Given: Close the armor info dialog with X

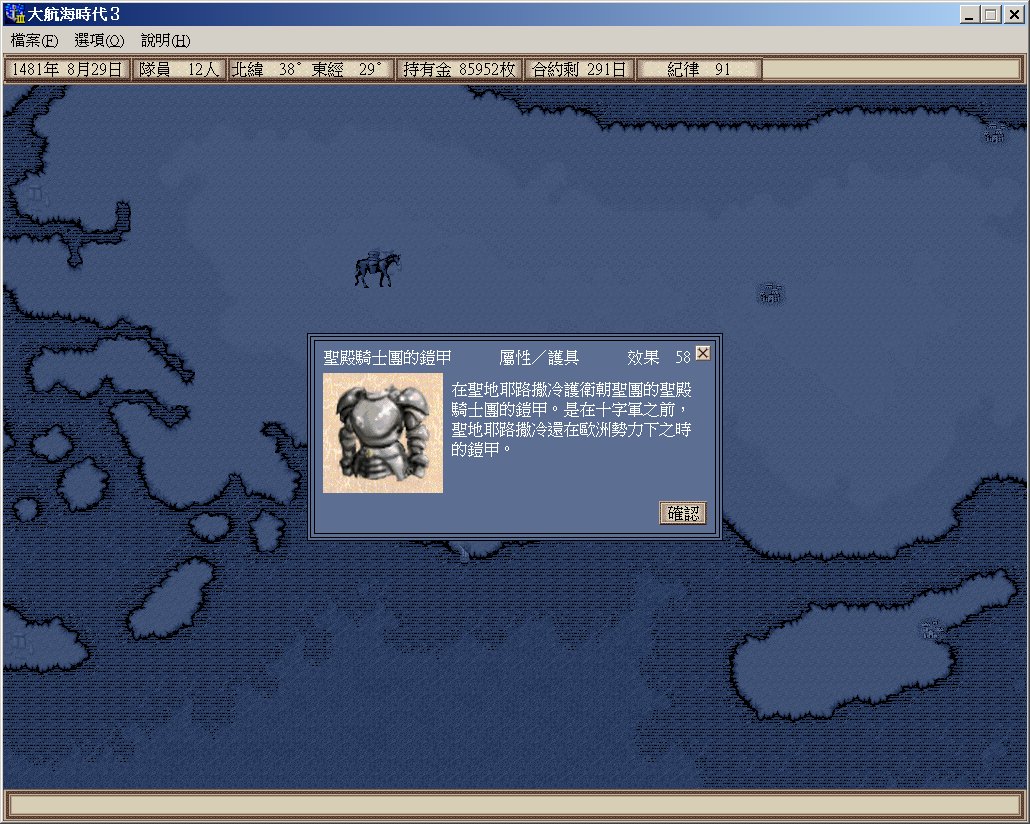Looking at the screenshot, I should (703, 354).
